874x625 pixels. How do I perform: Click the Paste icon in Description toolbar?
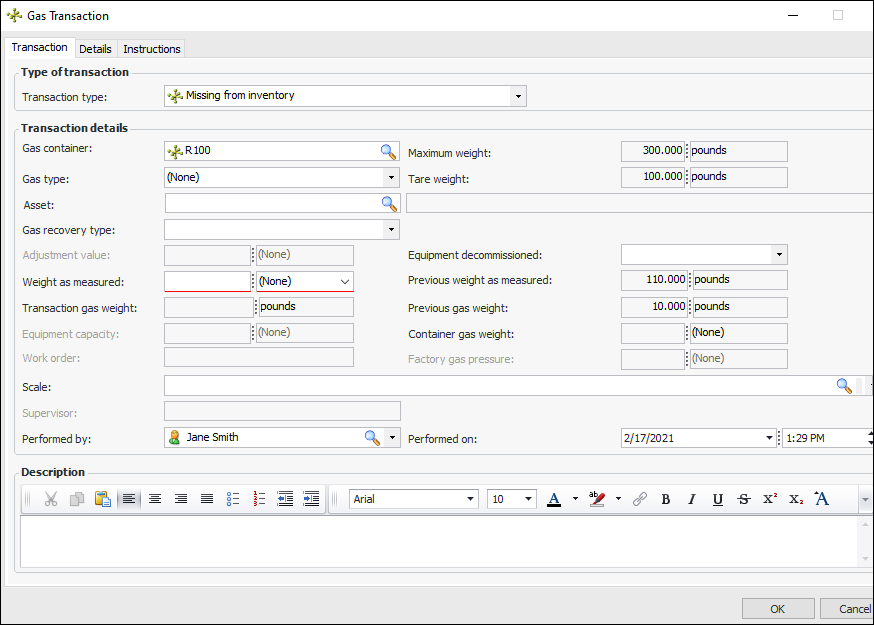(102, 499)
